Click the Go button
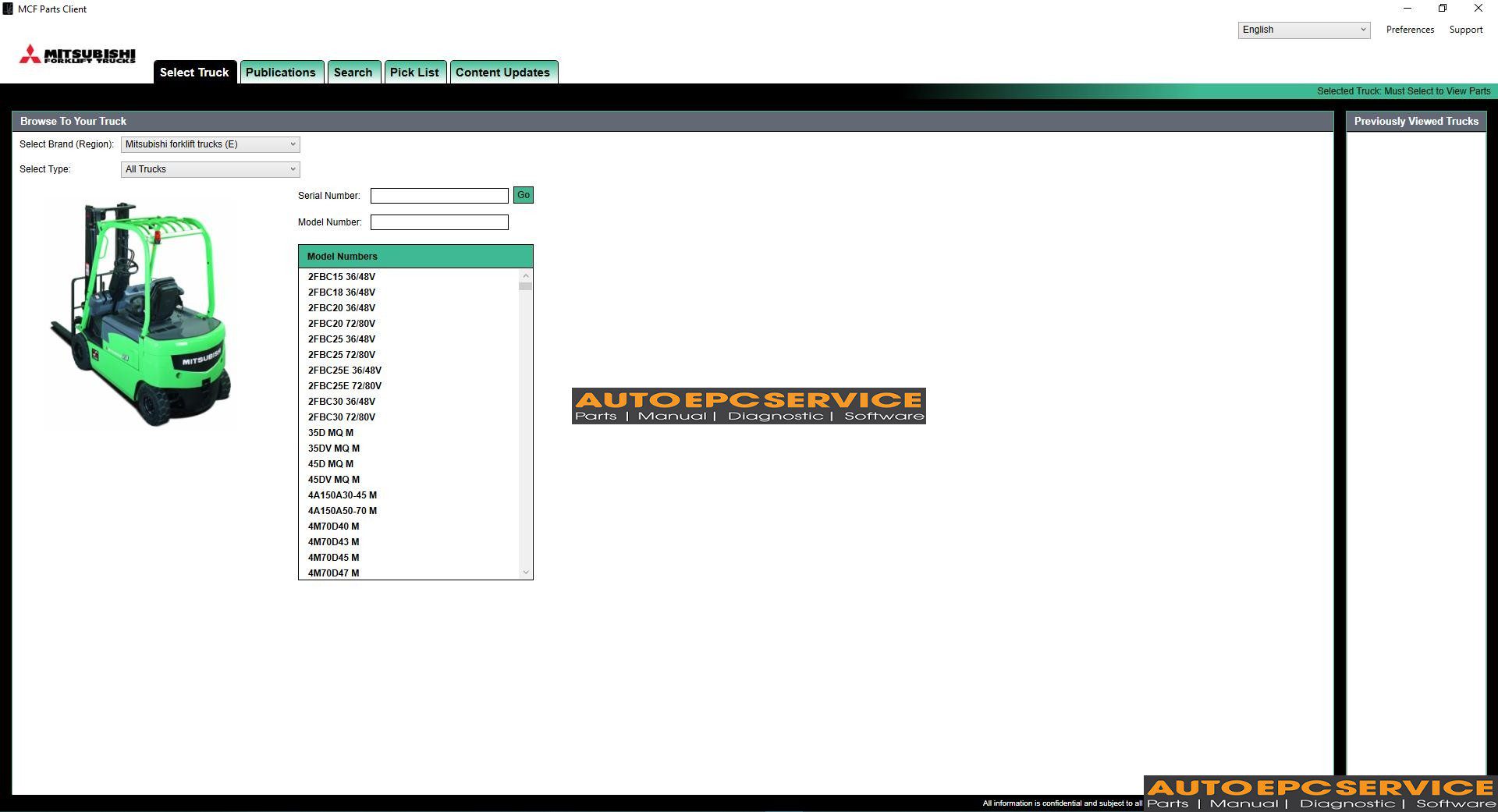Screen dimensions: 1498x812 524,195
